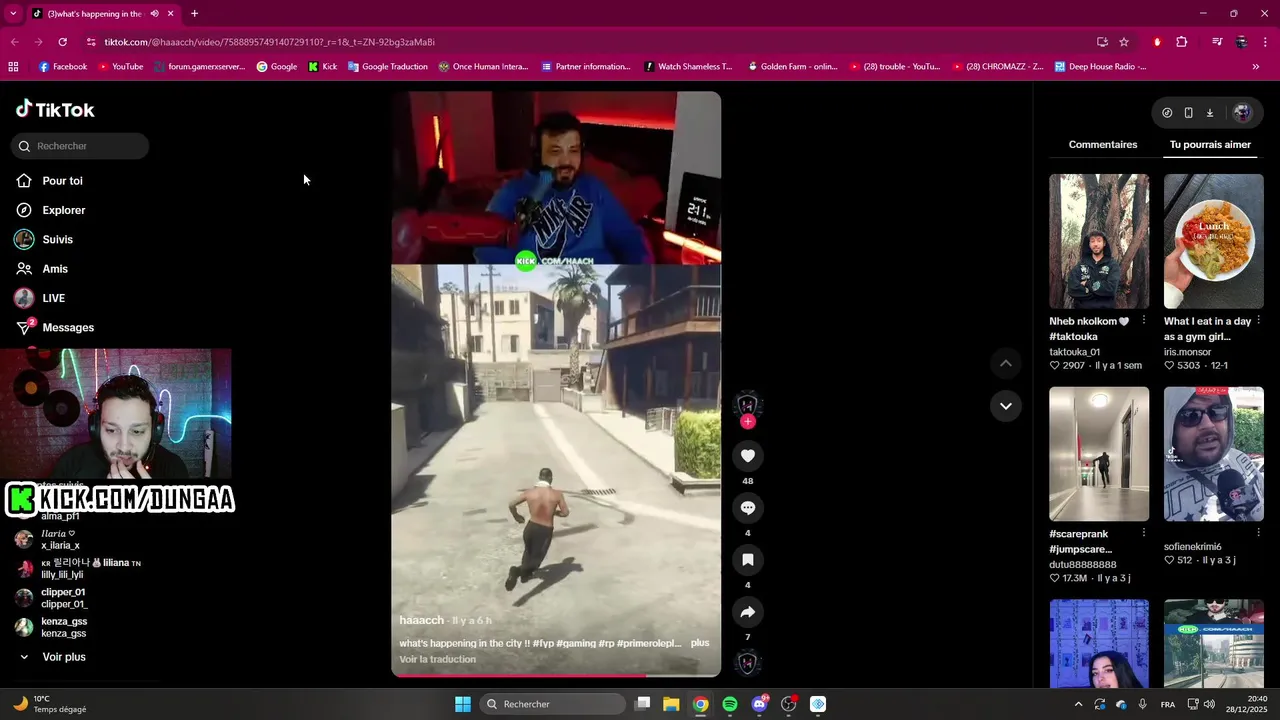Open What I eat in a day thumbnail

1214,241
